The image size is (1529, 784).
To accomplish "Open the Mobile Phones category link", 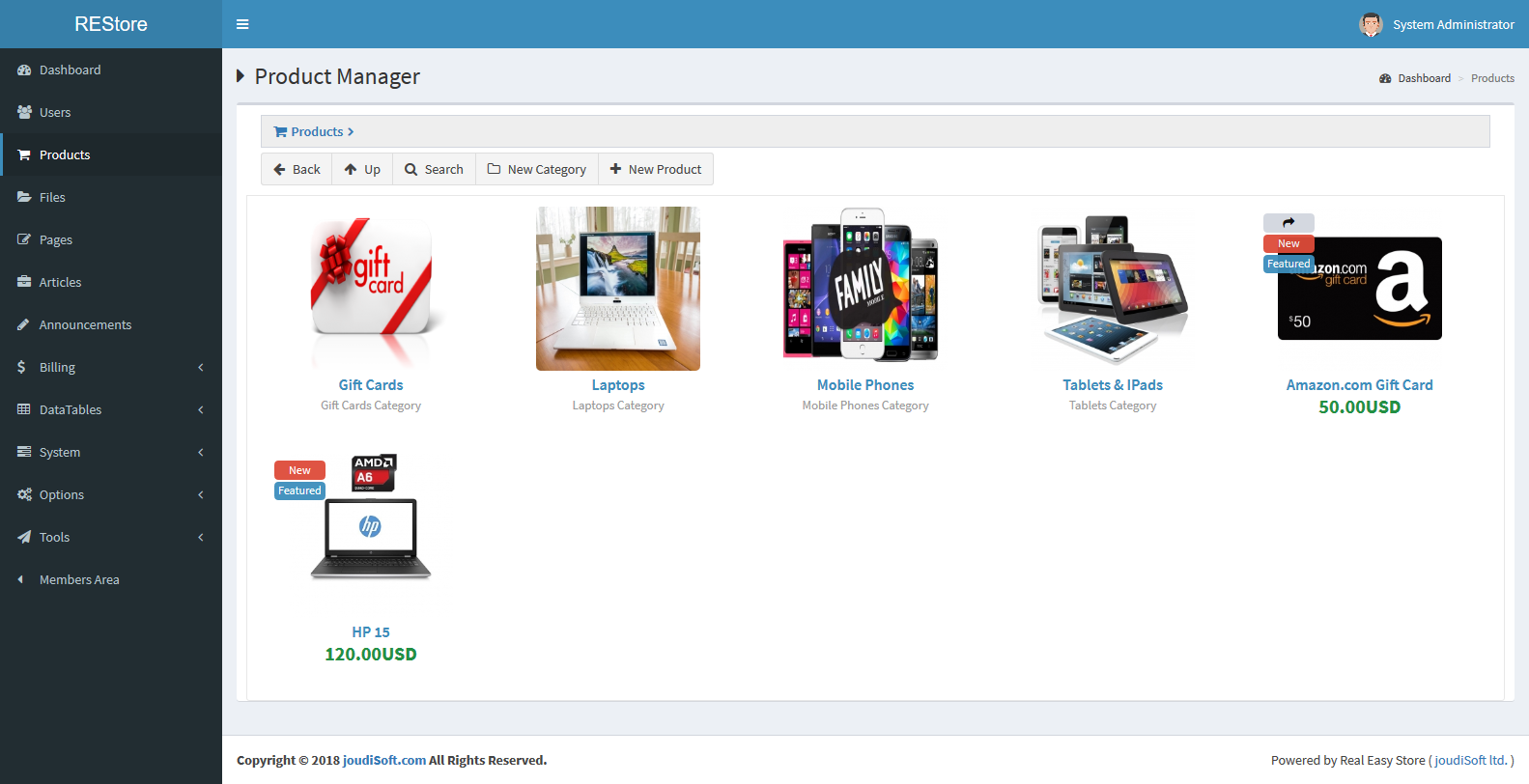I will [865, 384].
